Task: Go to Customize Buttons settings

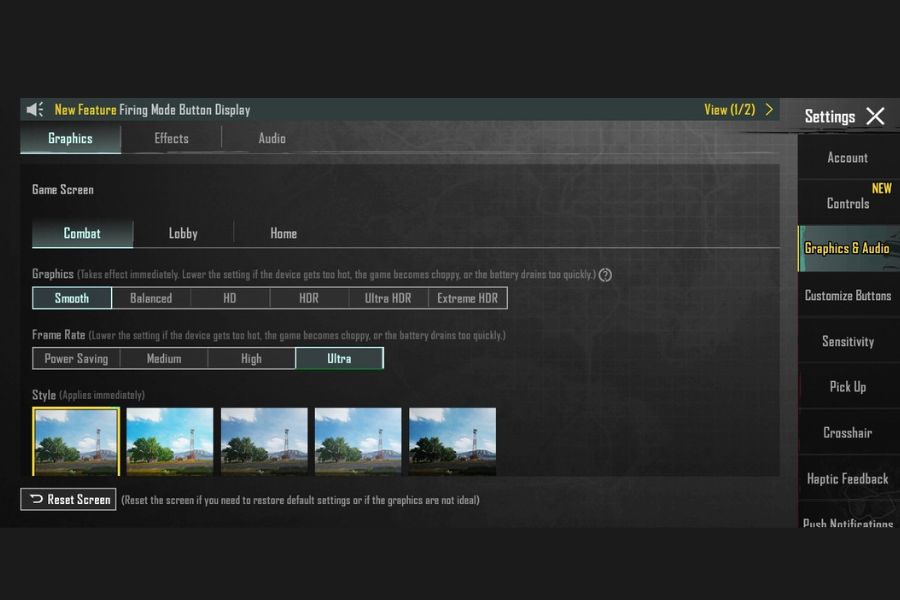Action: pos(847,295)
